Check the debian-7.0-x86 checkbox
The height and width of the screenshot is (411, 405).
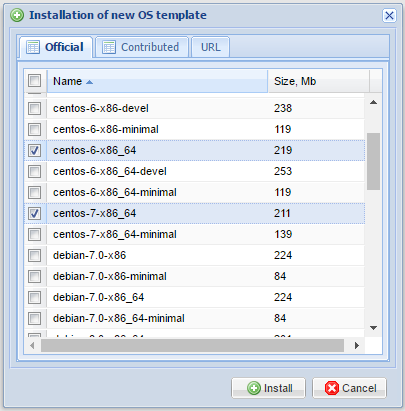pos(34,255)
